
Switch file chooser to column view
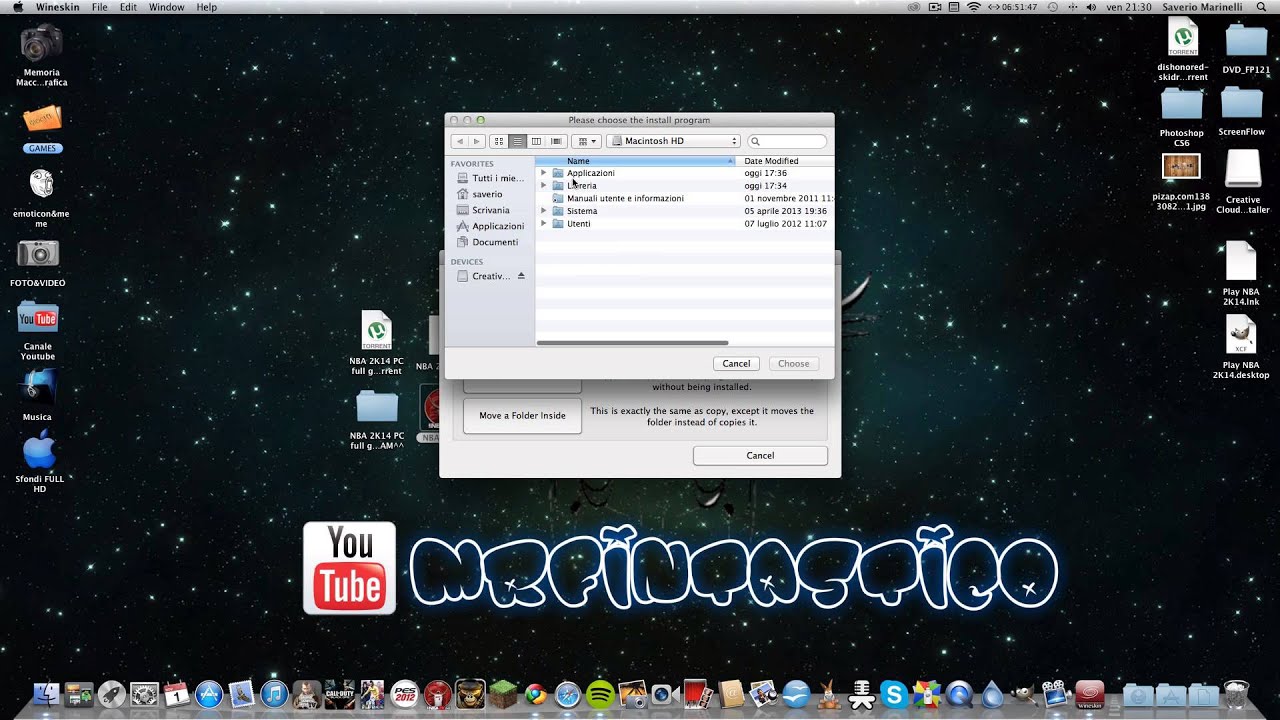click(537, 141)
